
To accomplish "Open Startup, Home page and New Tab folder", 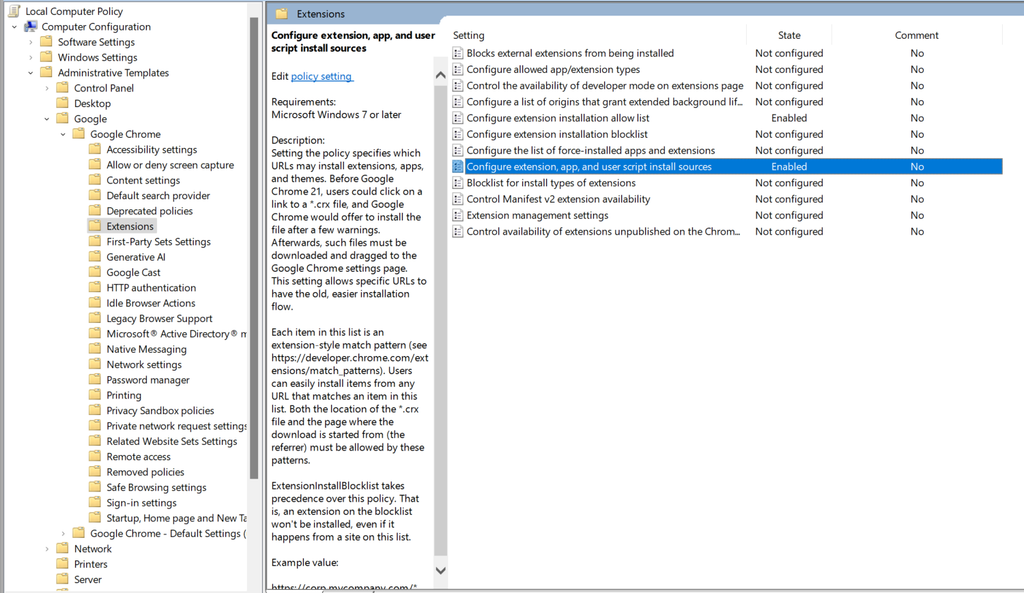I will 176,518.
